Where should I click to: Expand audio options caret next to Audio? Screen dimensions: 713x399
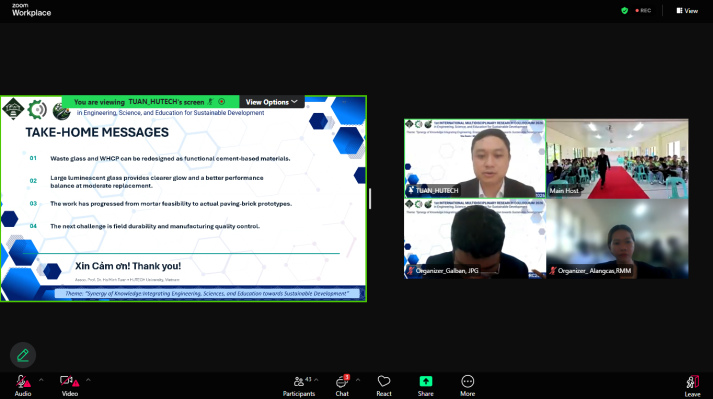41,380
